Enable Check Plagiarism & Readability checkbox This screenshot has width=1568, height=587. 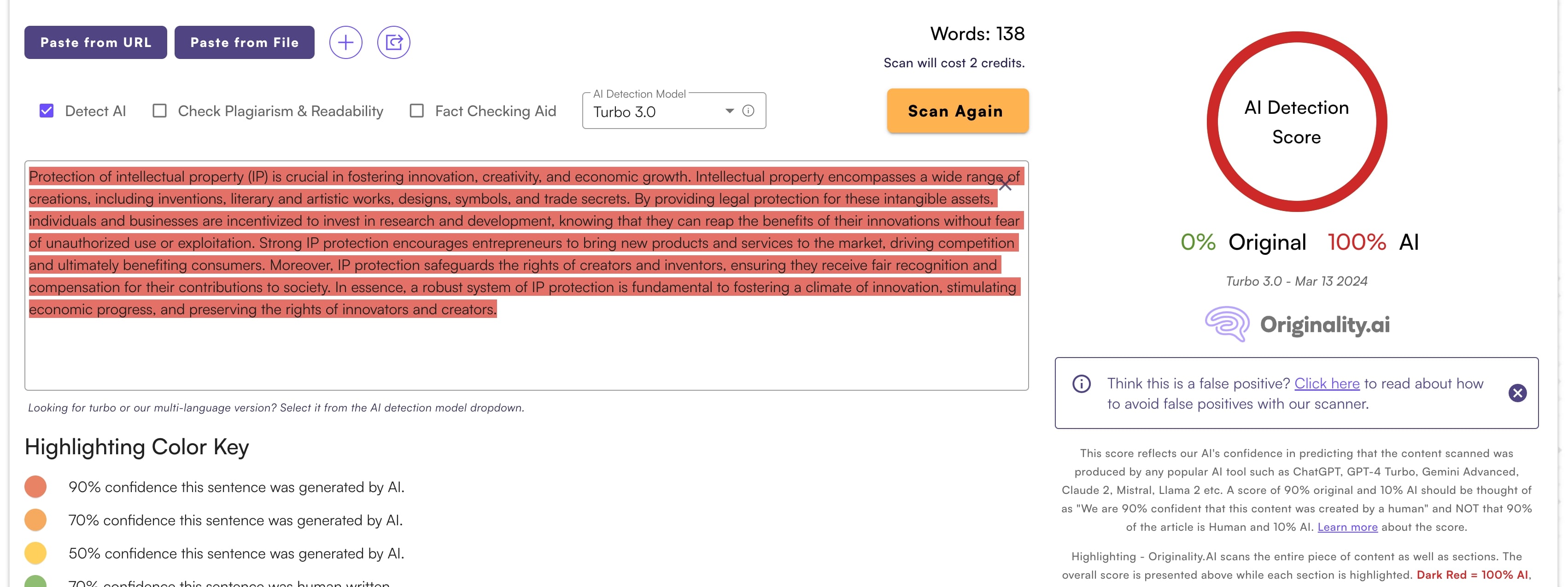point(159,111)
